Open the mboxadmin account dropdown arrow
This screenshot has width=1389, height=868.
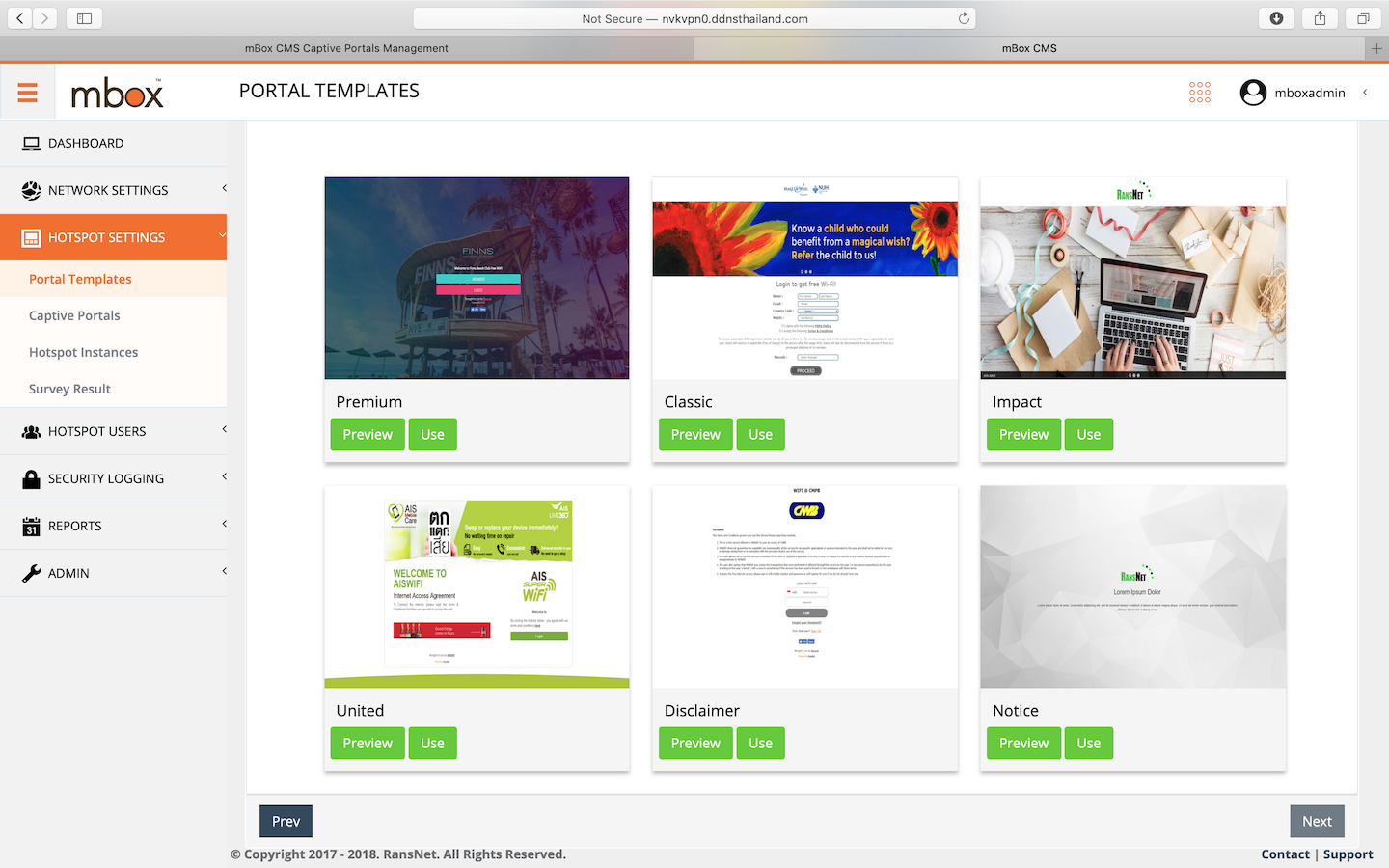point(1365,93)
